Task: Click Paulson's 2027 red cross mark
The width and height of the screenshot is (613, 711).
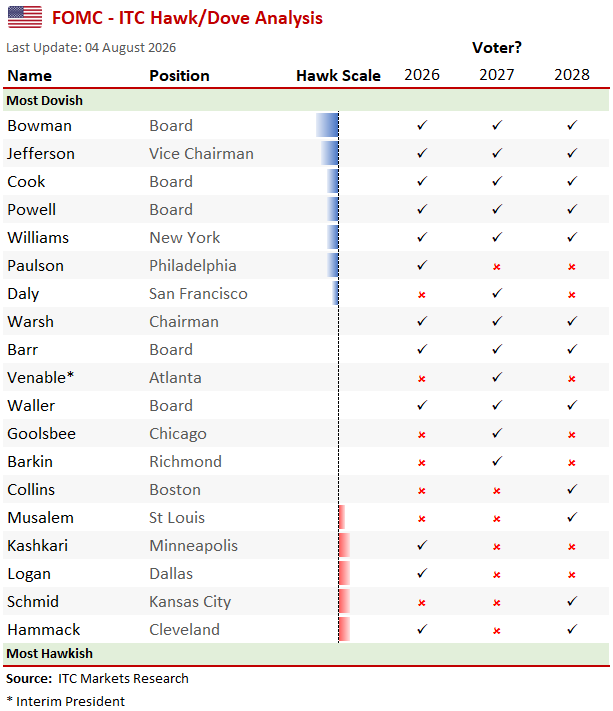Action: (497, 267)
